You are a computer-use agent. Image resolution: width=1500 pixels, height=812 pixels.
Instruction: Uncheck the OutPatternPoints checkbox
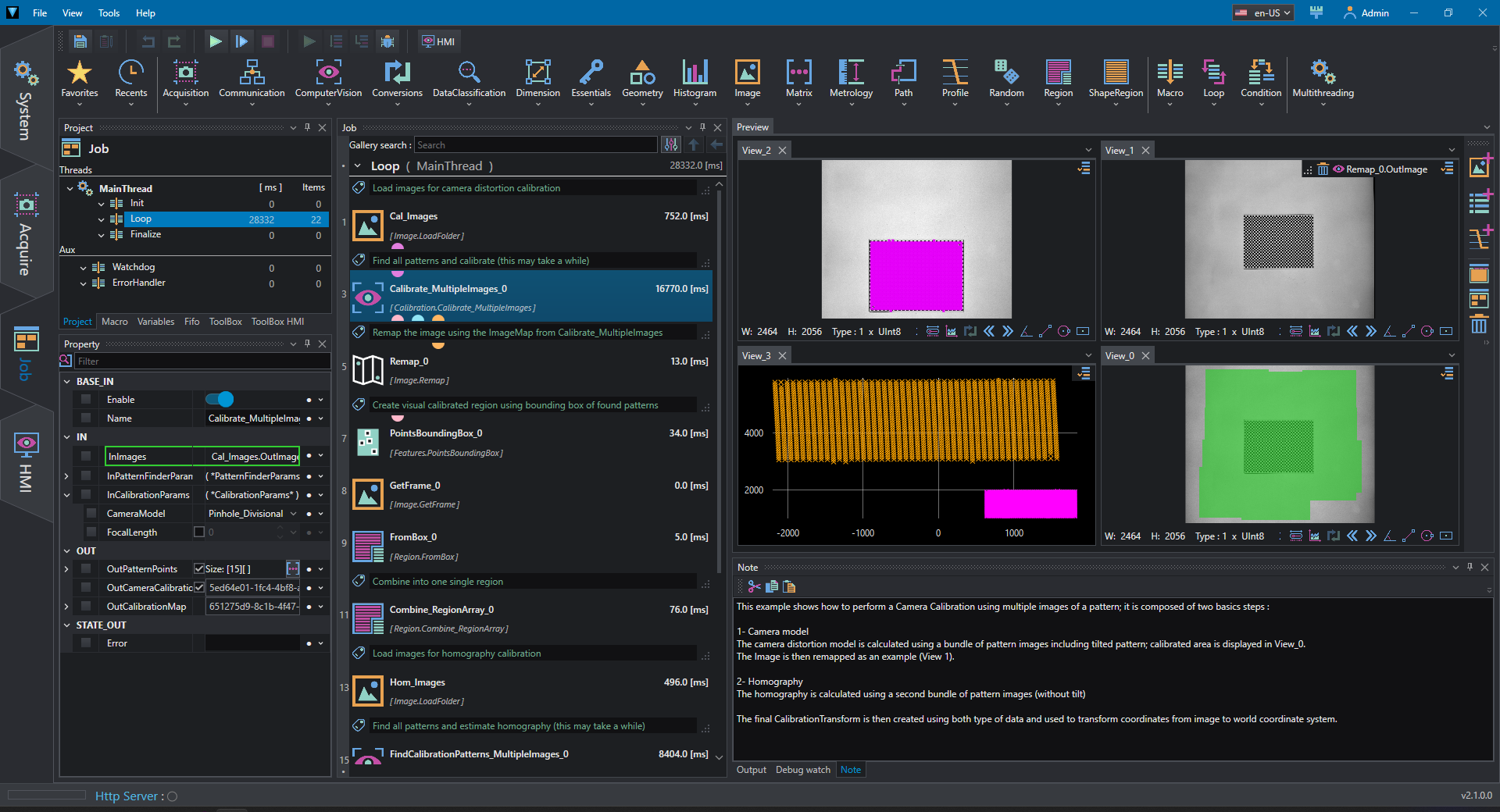[199, 569]
